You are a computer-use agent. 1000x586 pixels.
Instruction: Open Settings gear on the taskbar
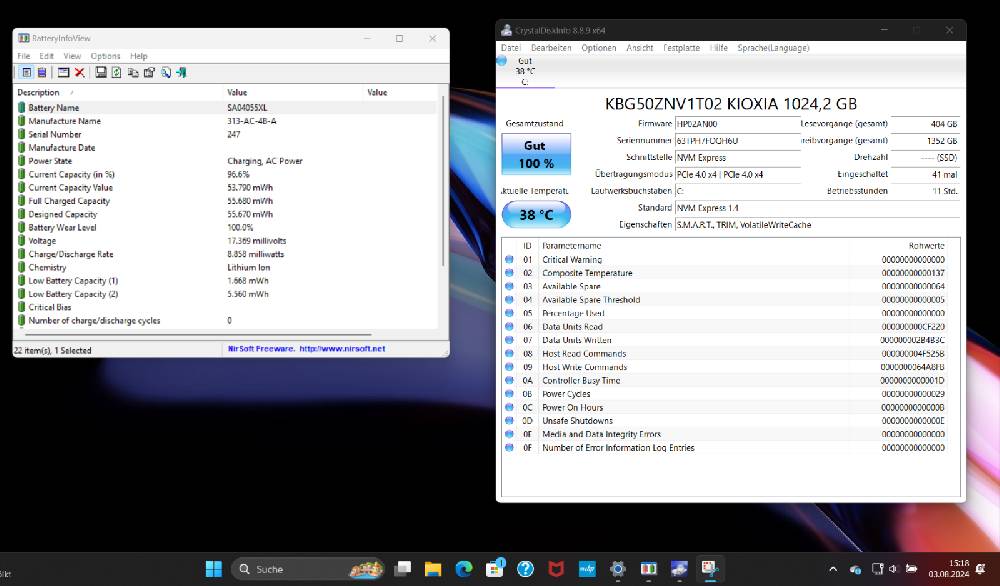tap(617, 569)
